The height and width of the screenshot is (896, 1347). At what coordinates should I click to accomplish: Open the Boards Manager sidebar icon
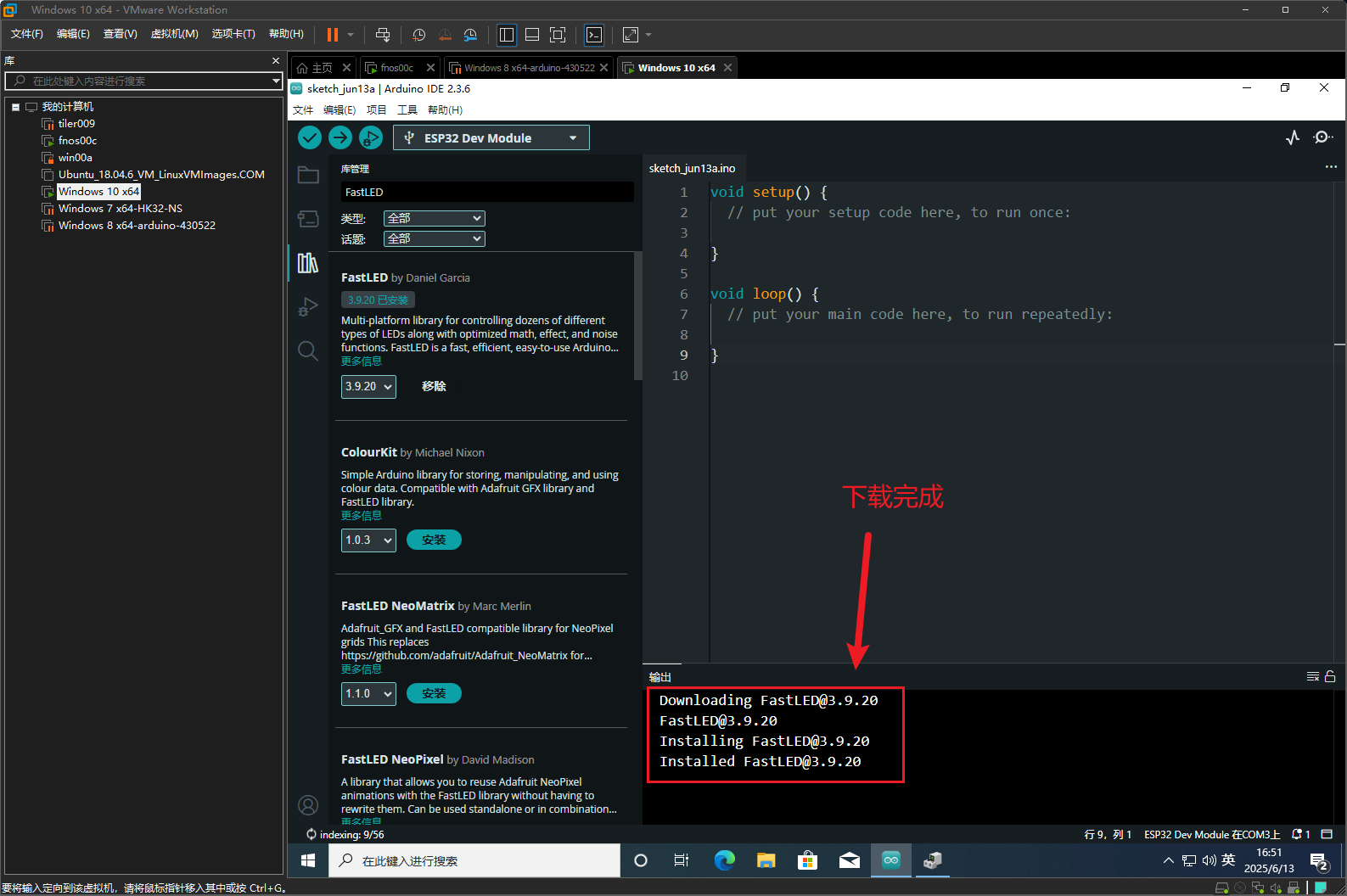308,219
